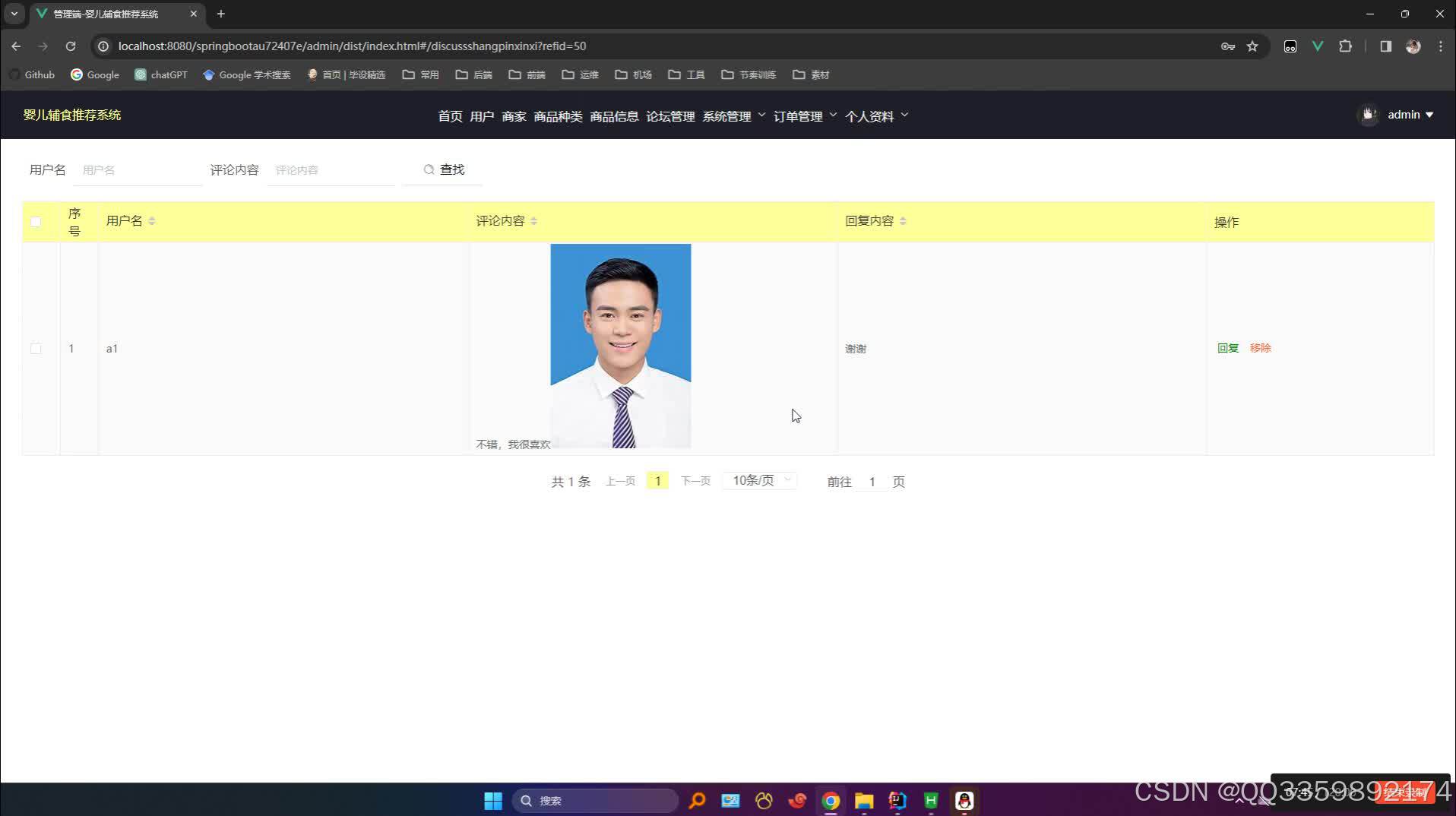
Task: Go to 首页 in the navigation menu
Action: 450,116
